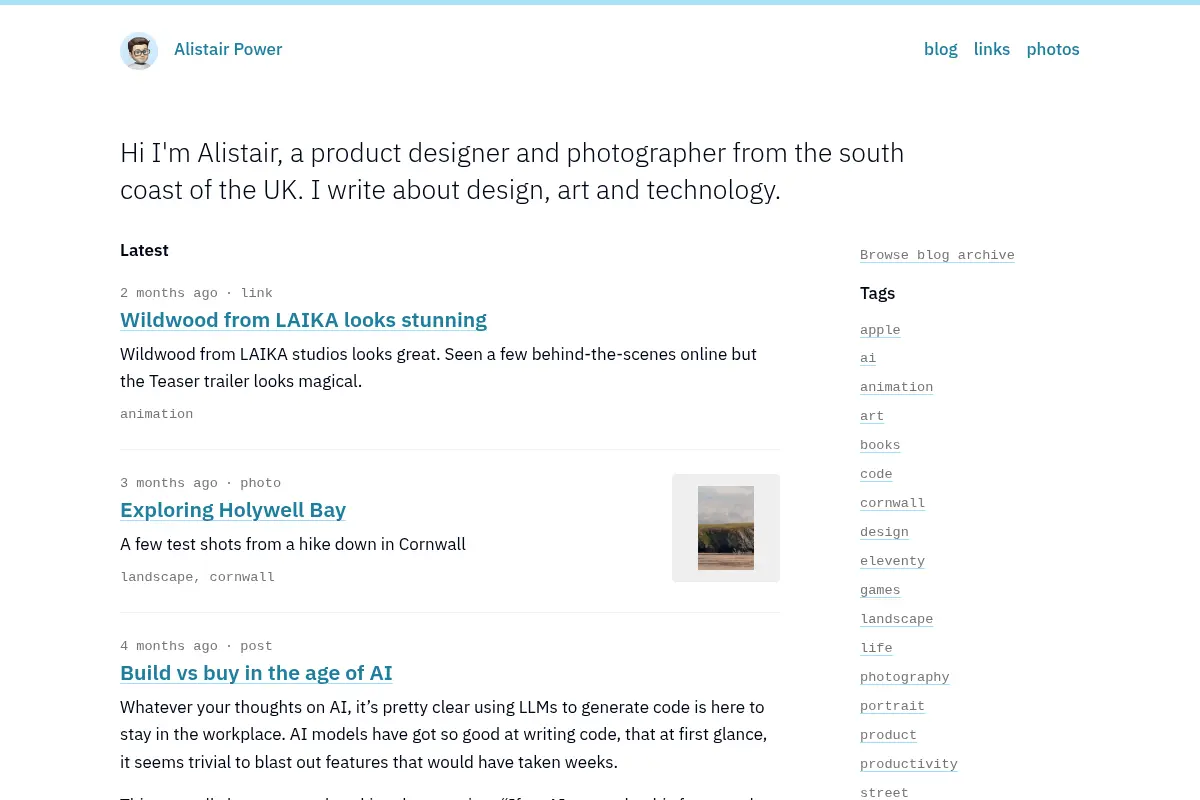
Task: Open "Wildwood from LAIKA looks stunning" post
Action: coord(303,320)
